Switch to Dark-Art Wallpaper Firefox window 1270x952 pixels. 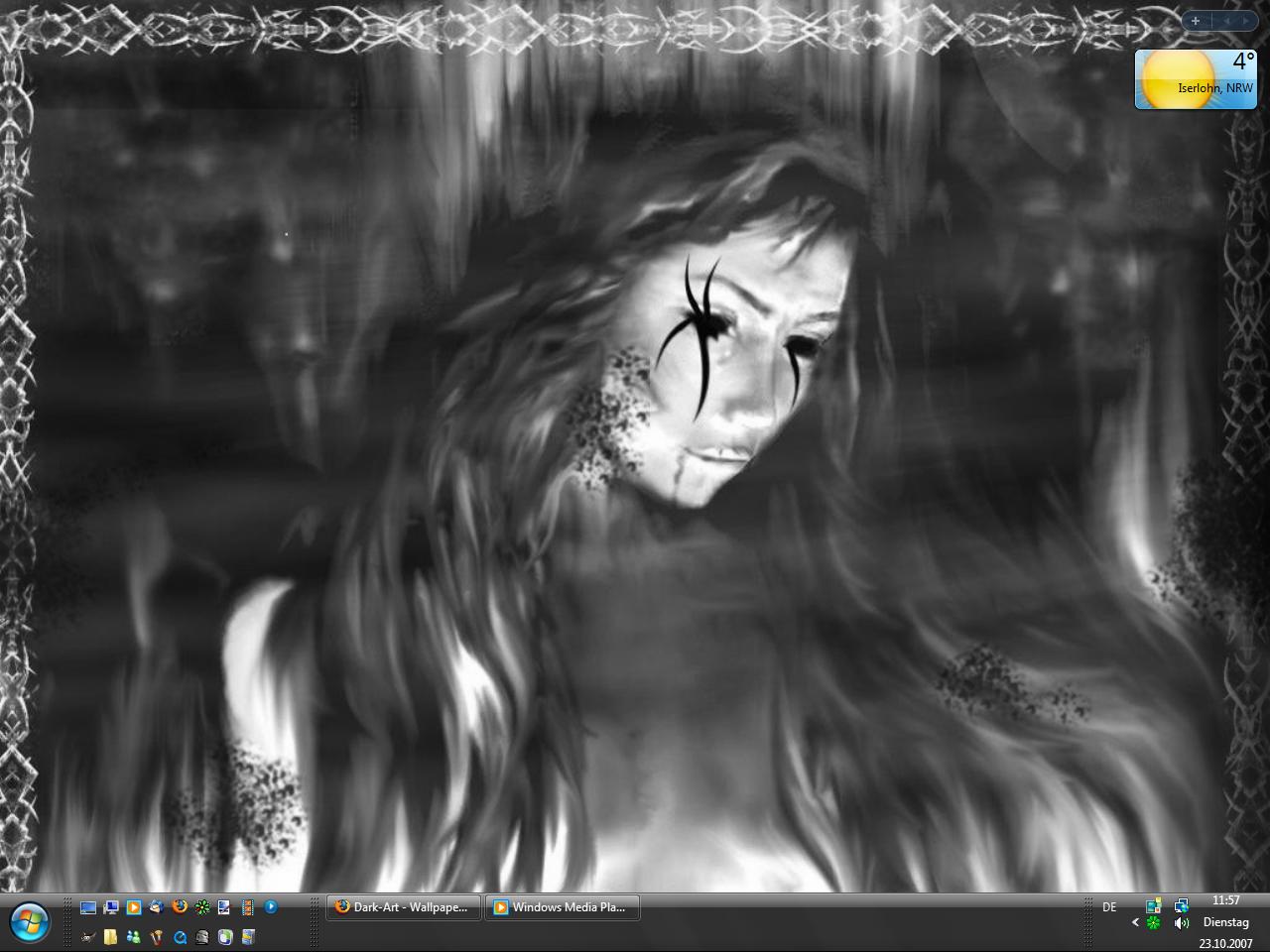[403, 907]
